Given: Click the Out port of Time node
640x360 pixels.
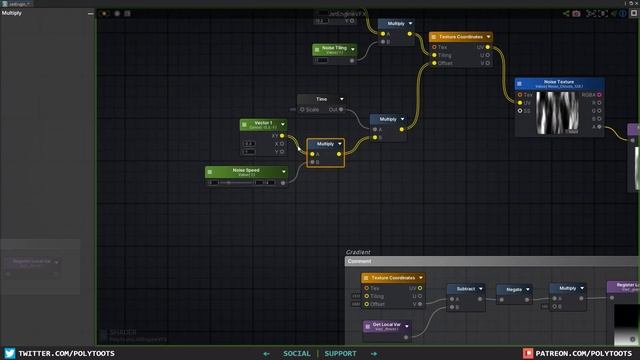Looking at the screenshot, I should [x=341, y=109].
